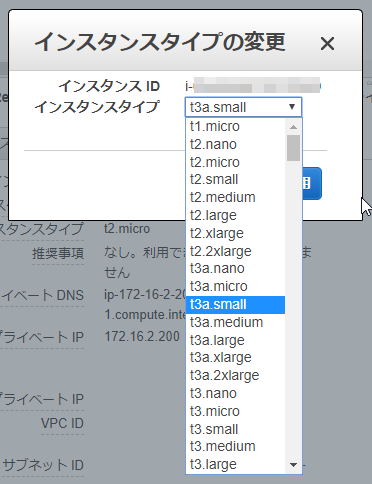Click the サブネット ID label
The width and height of the screenshot is (372, 484).
43,465
